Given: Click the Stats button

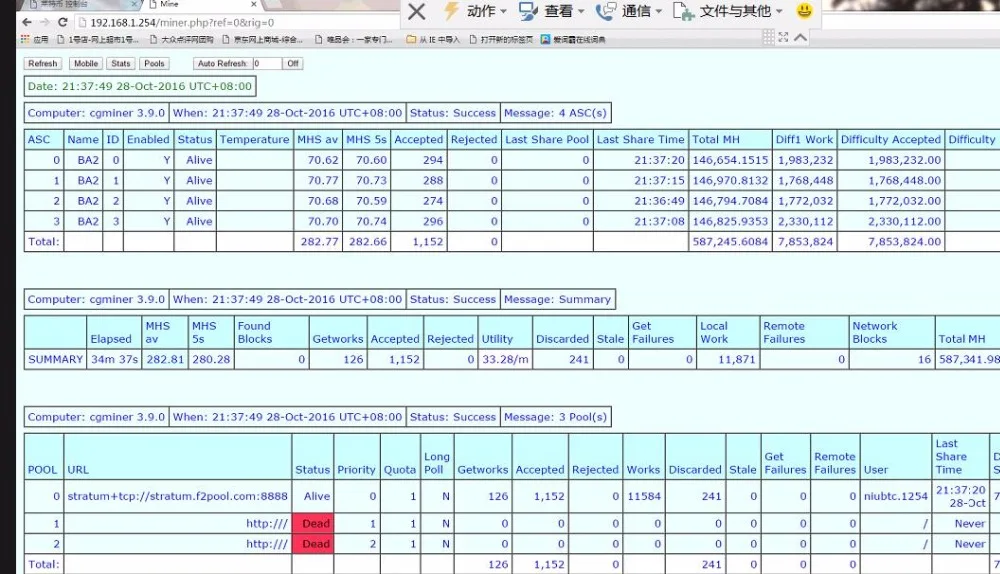Looking at the screenshot, I should pos(121,64).
